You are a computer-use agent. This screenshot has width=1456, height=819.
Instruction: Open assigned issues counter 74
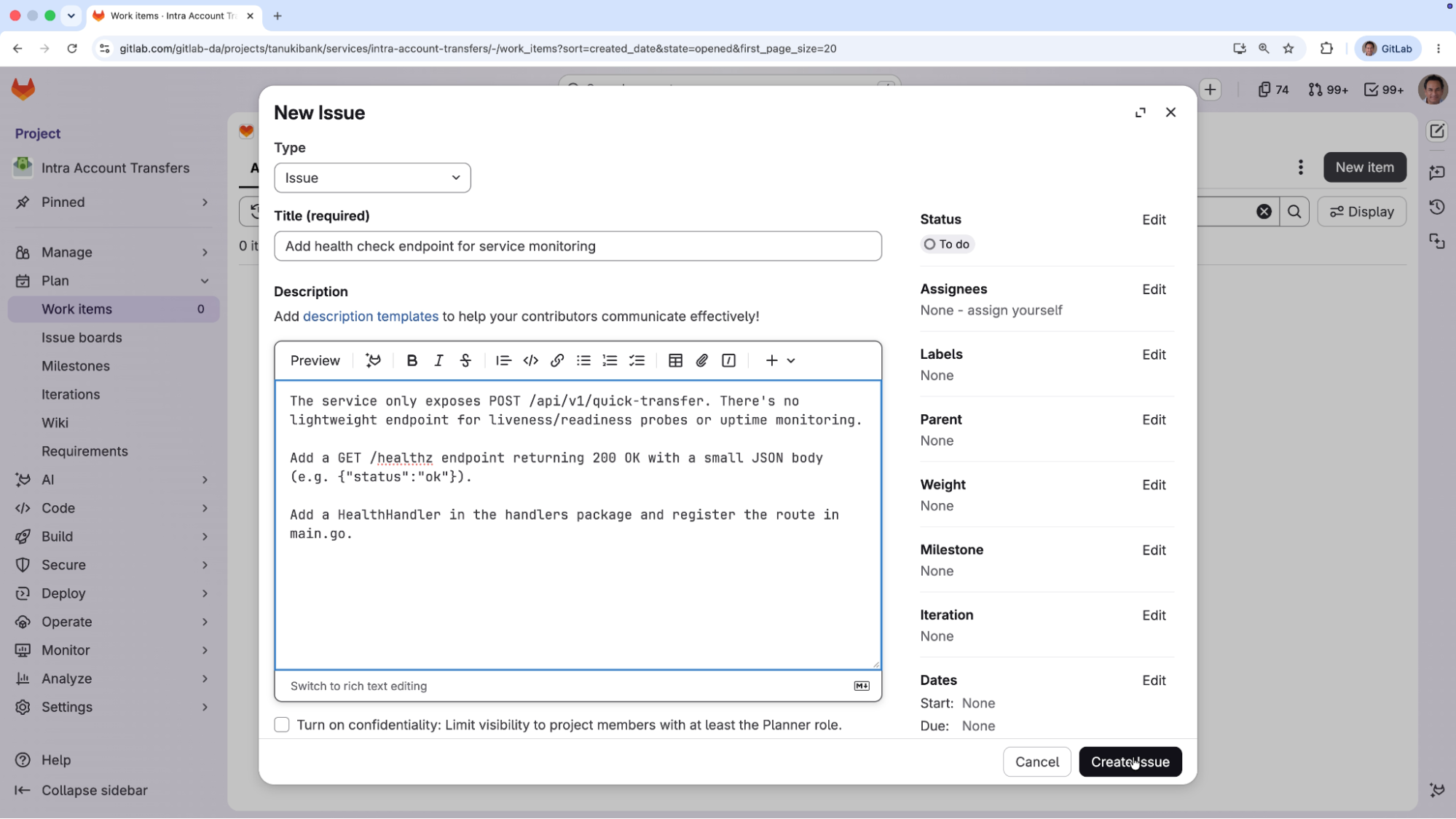coord(1273,90)
